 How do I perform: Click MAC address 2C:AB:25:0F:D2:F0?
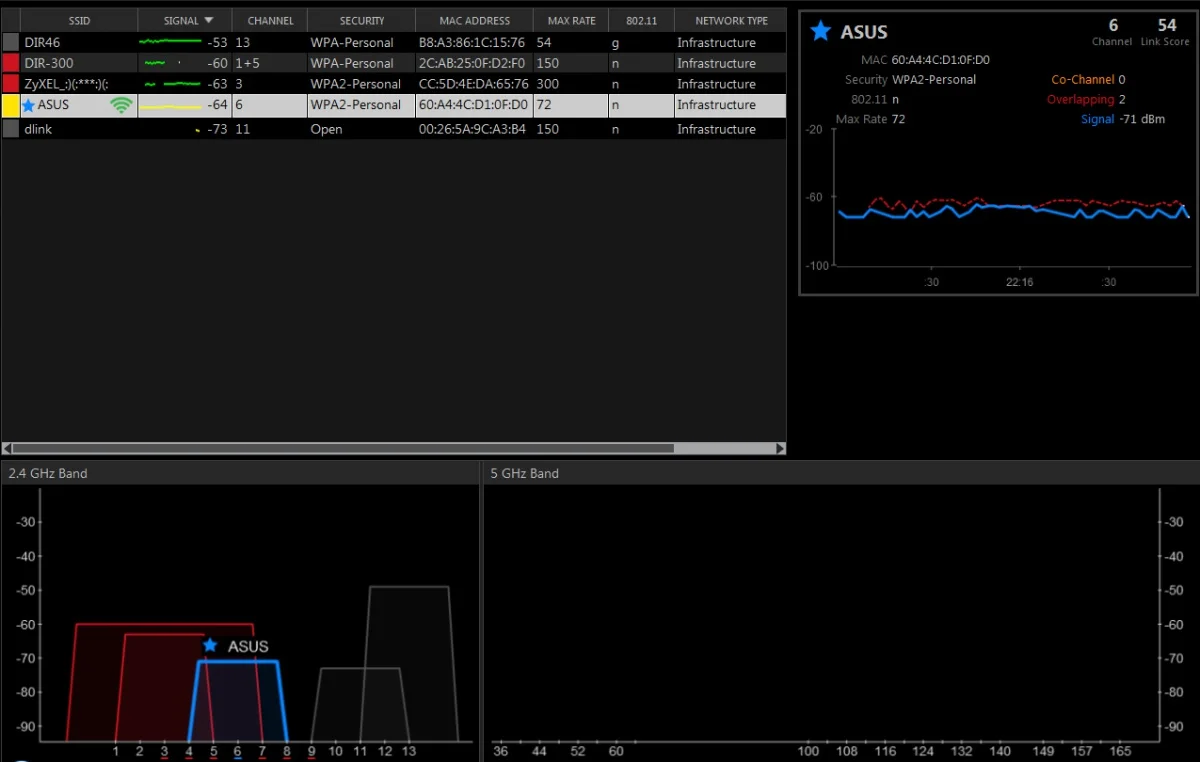tap(472, 63)
